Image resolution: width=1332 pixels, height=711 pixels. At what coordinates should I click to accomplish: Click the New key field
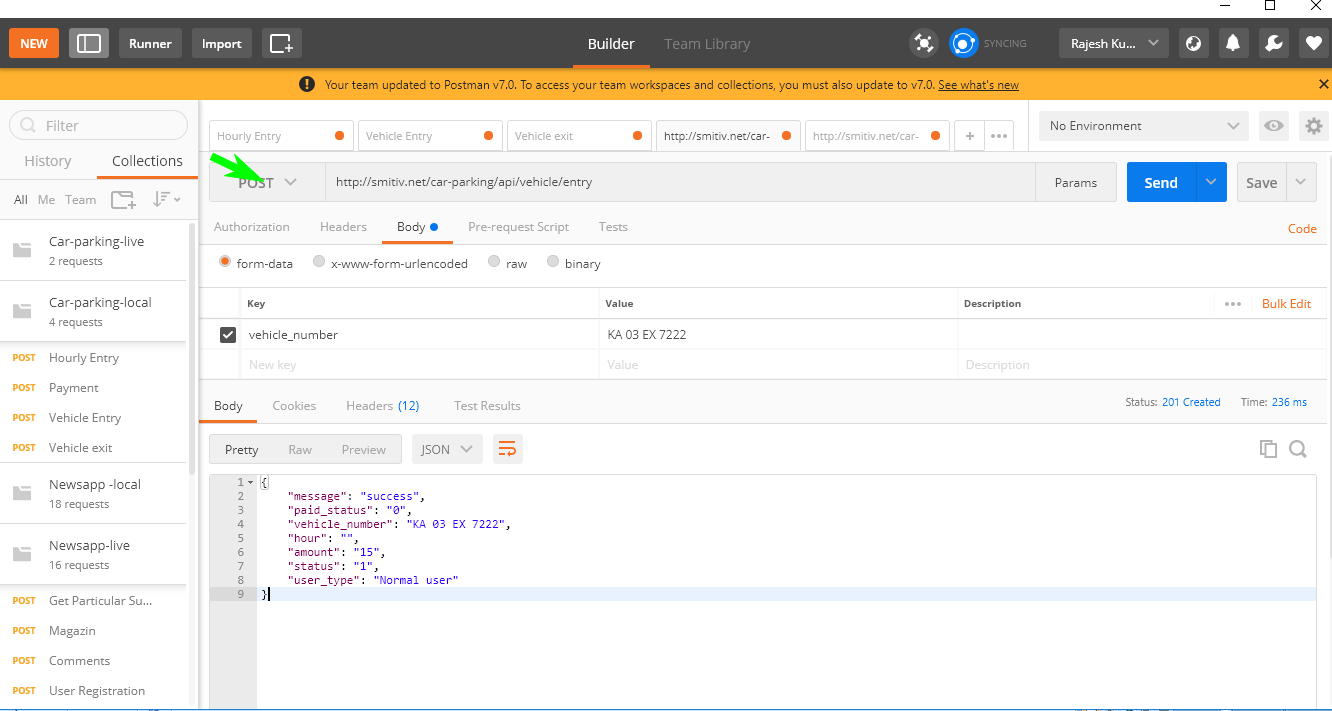click(420, 365)
